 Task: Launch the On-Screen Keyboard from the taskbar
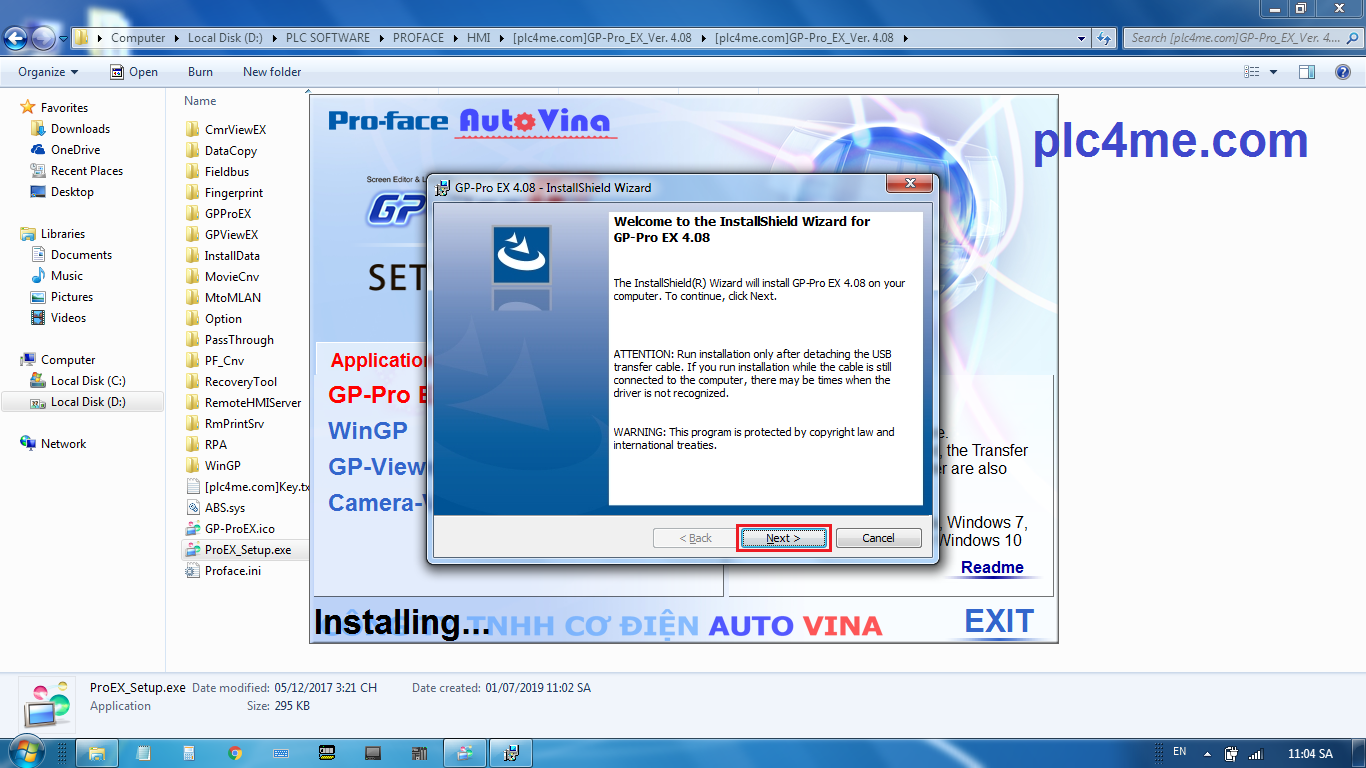[281, 753]
